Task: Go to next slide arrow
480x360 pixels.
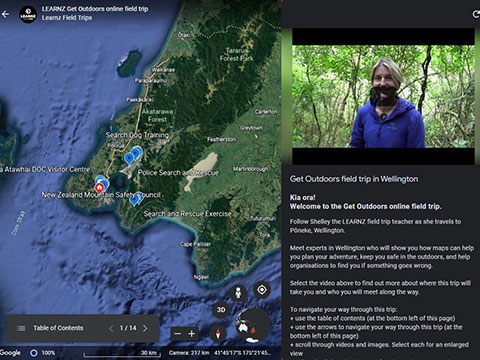Action: tap(145, 328)
